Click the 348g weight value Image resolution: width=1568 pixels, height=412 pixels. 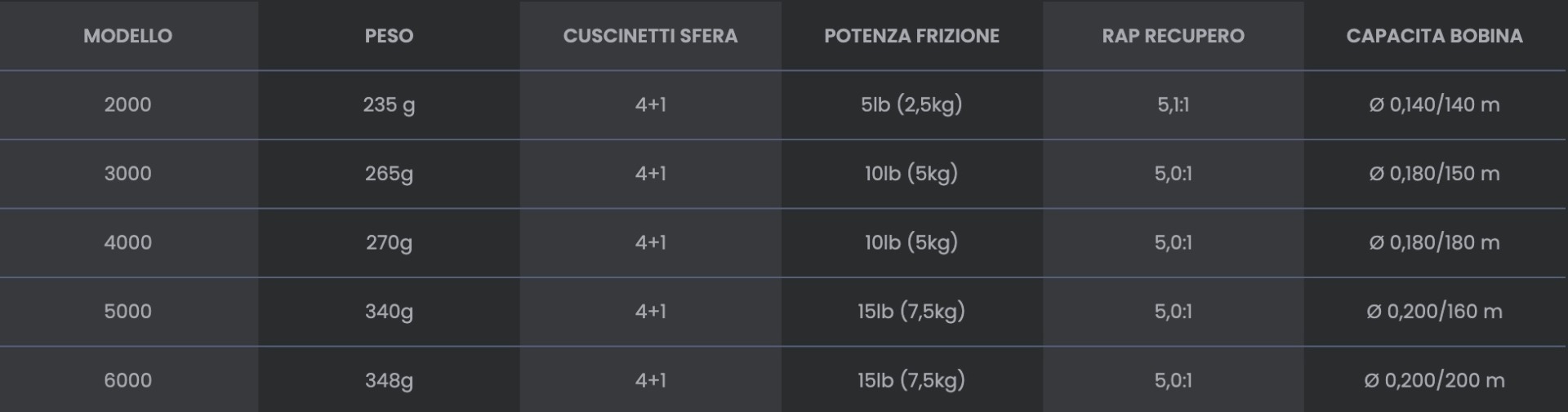[x=389, y=380]
